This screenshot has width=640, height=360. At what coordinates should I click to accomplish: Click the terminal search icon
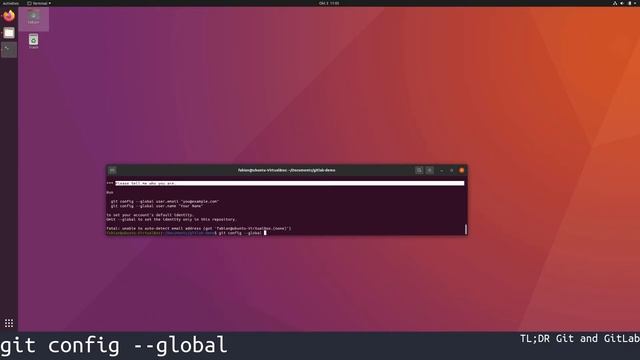coord(419,170)
